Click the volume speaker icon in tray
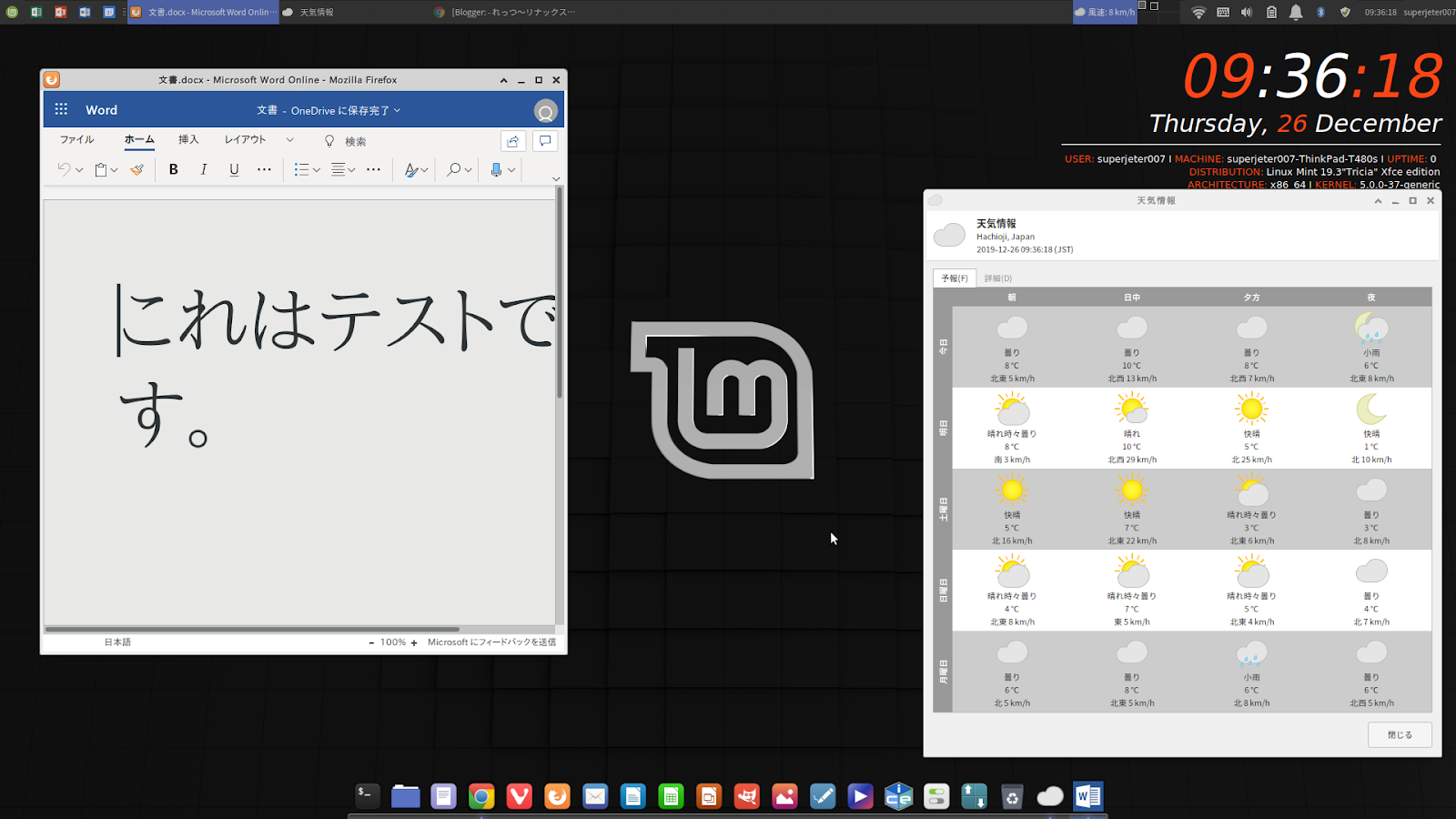 1247,12
